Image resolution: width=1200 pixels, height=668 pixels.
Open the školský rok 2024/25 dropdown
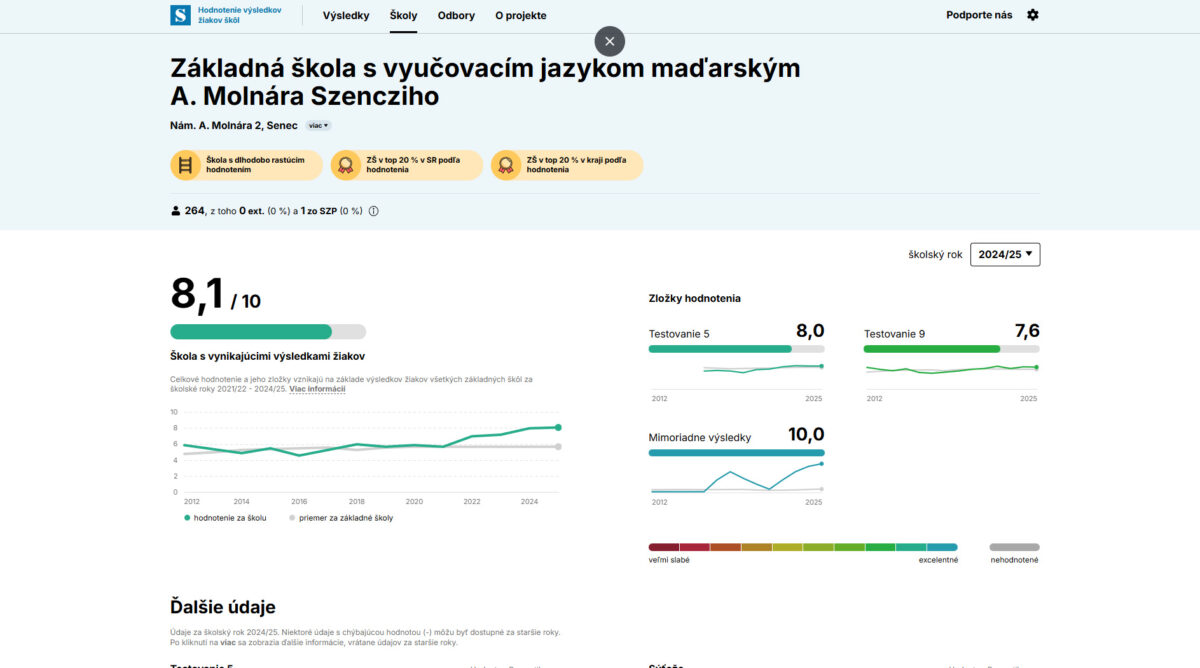click(1005, 254)
